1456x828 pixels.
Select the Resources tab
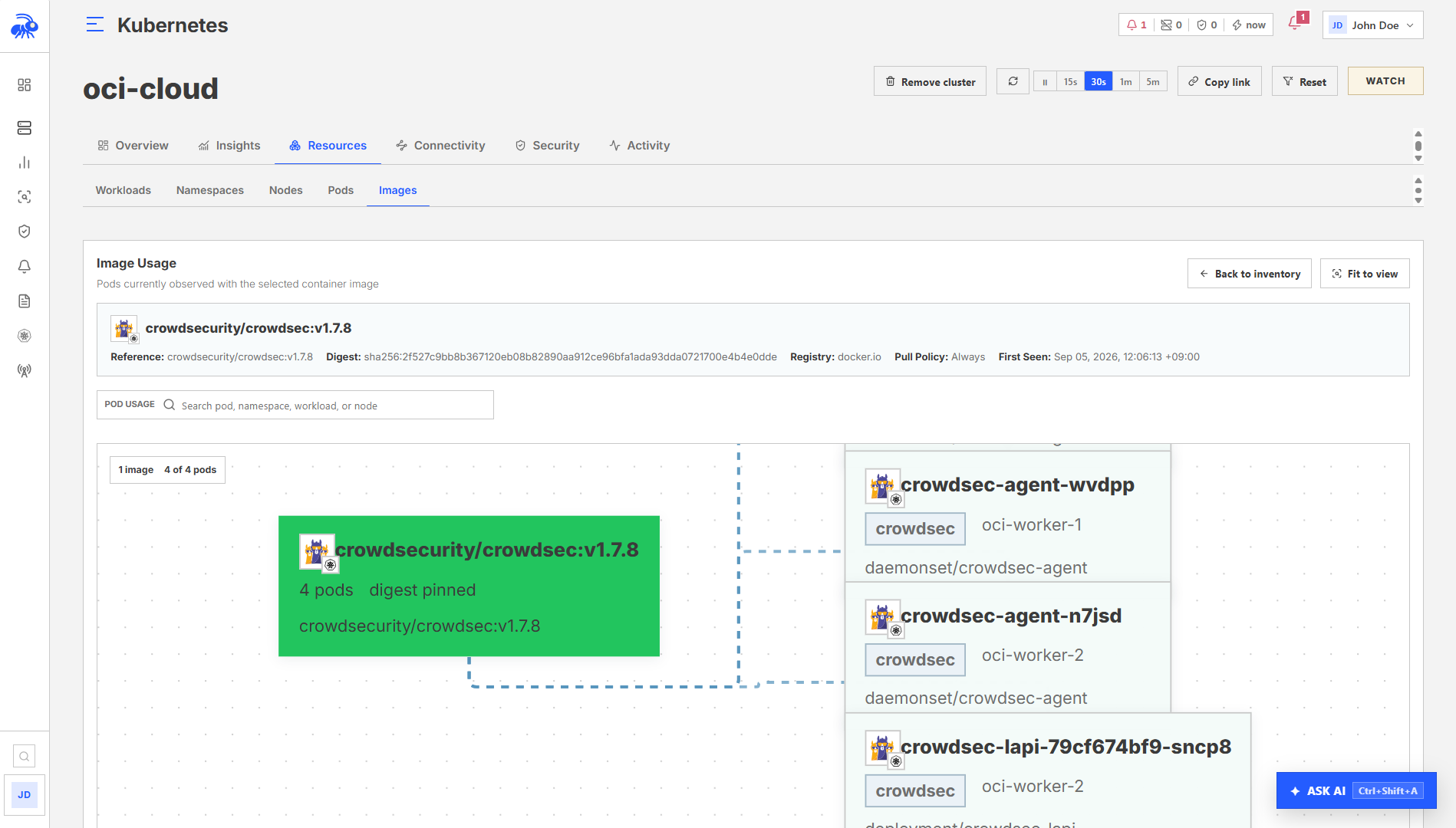click(328, 146)
